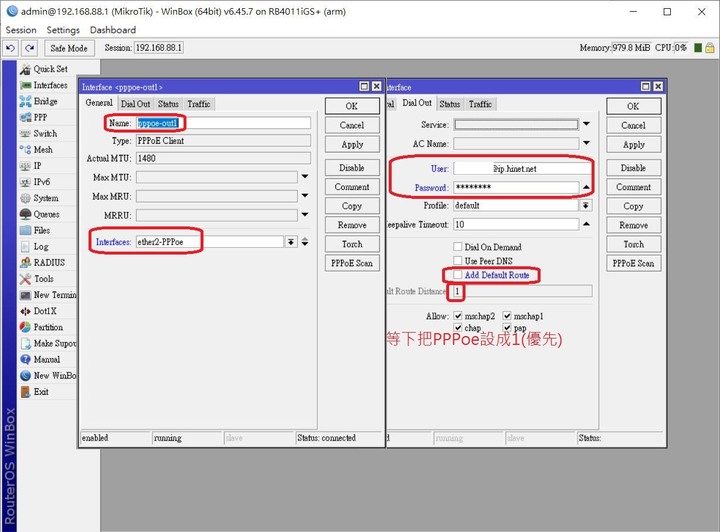Expand the AC Name field arrow

point(587,143)
